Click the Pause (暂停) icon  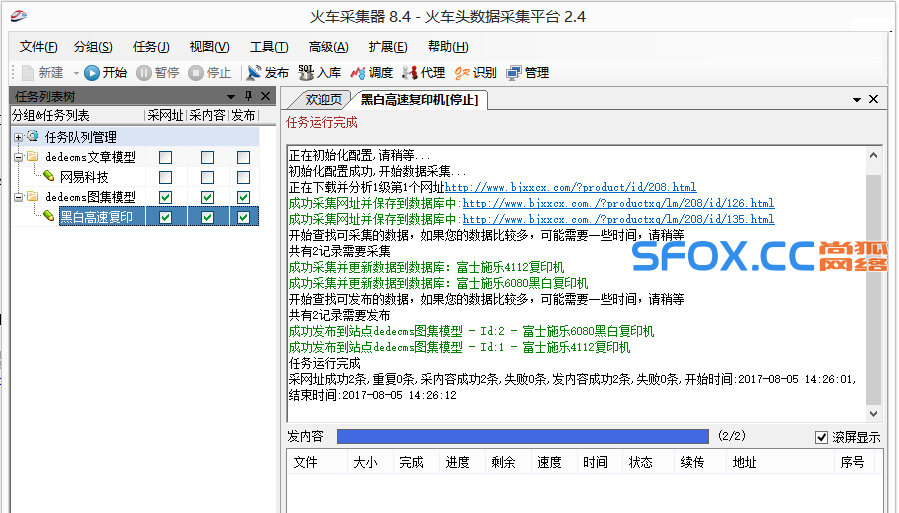[x=144, y=73]
